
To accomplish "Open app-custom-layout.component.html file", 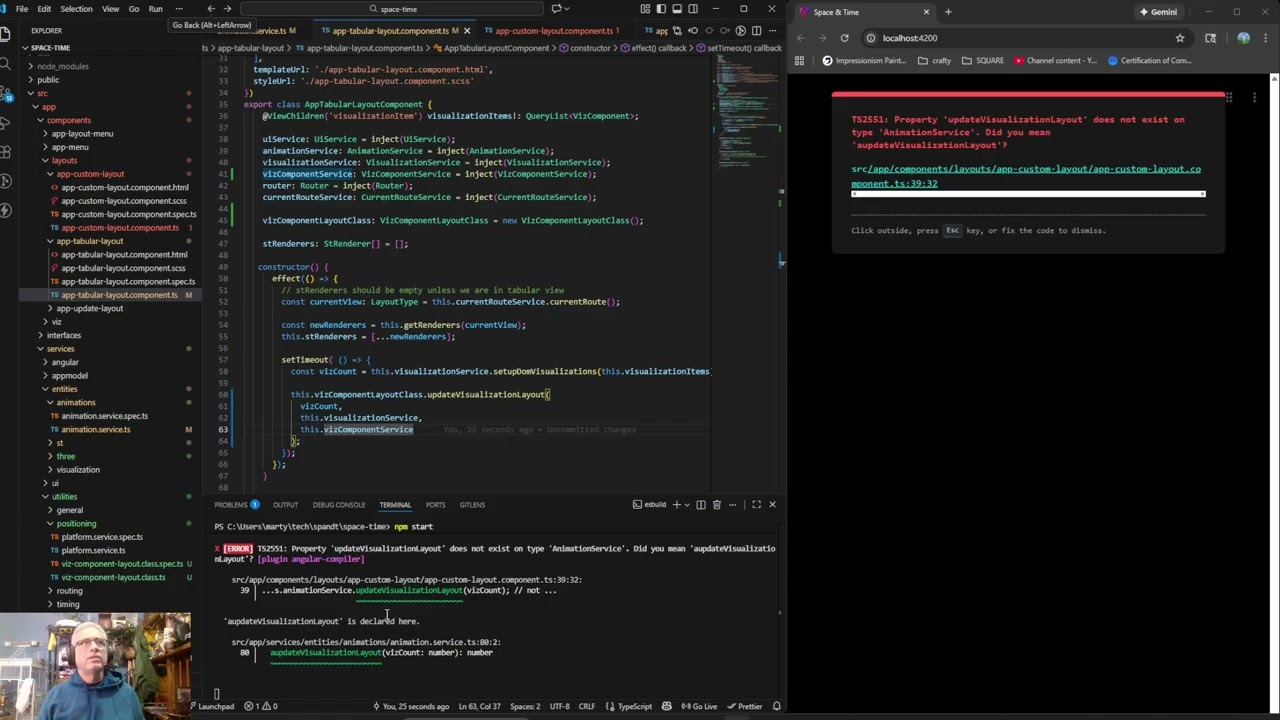I will [124, 187].
